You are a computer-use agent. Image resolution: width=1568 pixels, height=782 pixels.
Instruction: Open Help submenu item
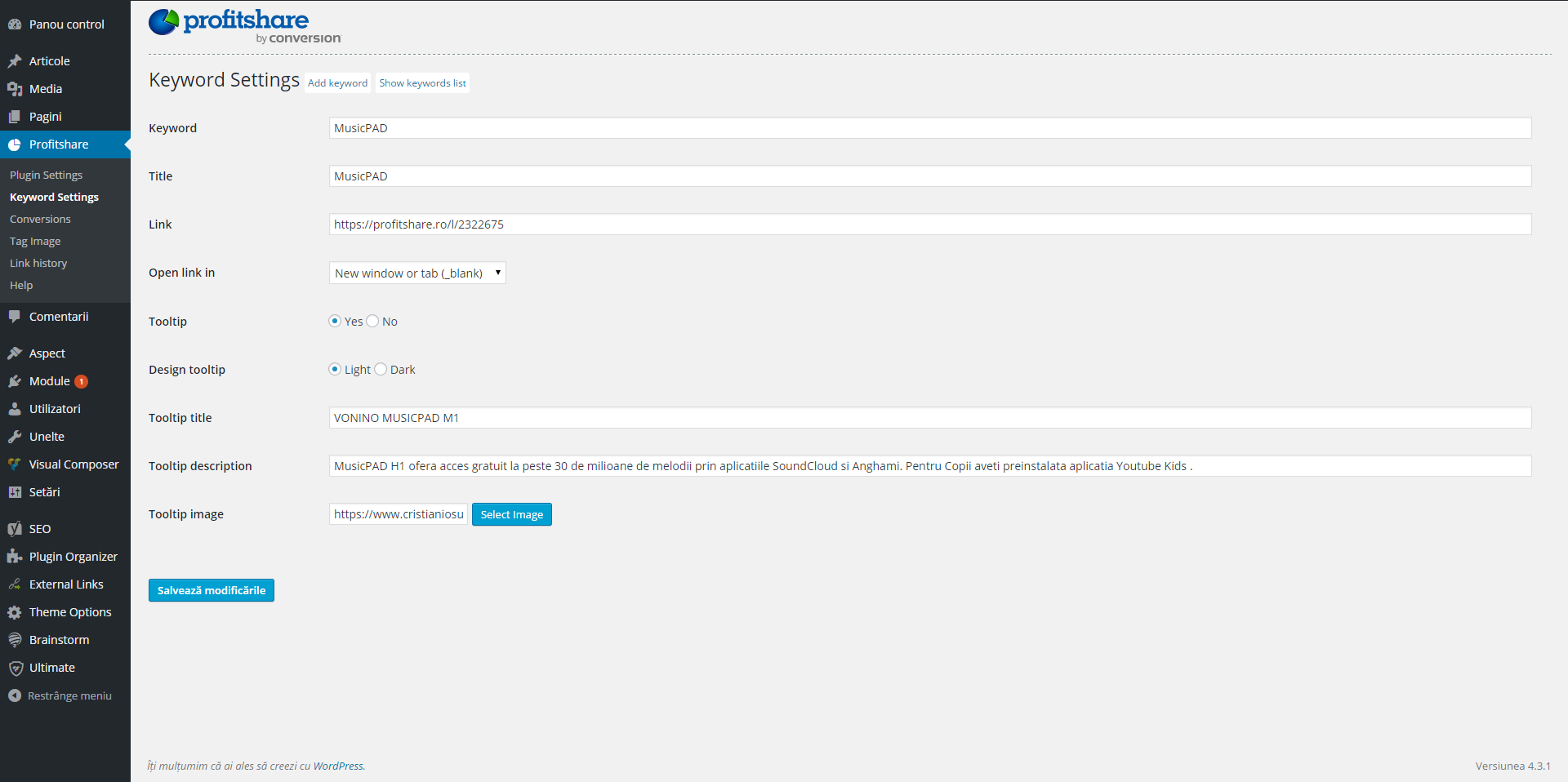[21, 285]
